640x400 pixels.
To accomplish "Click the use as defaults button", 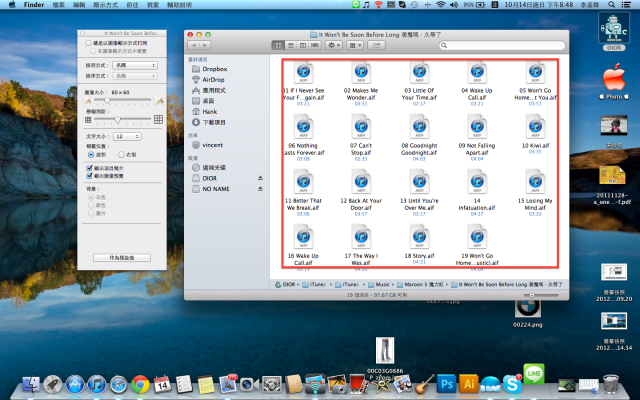I will pyautogui.click(x=122, y=258).
